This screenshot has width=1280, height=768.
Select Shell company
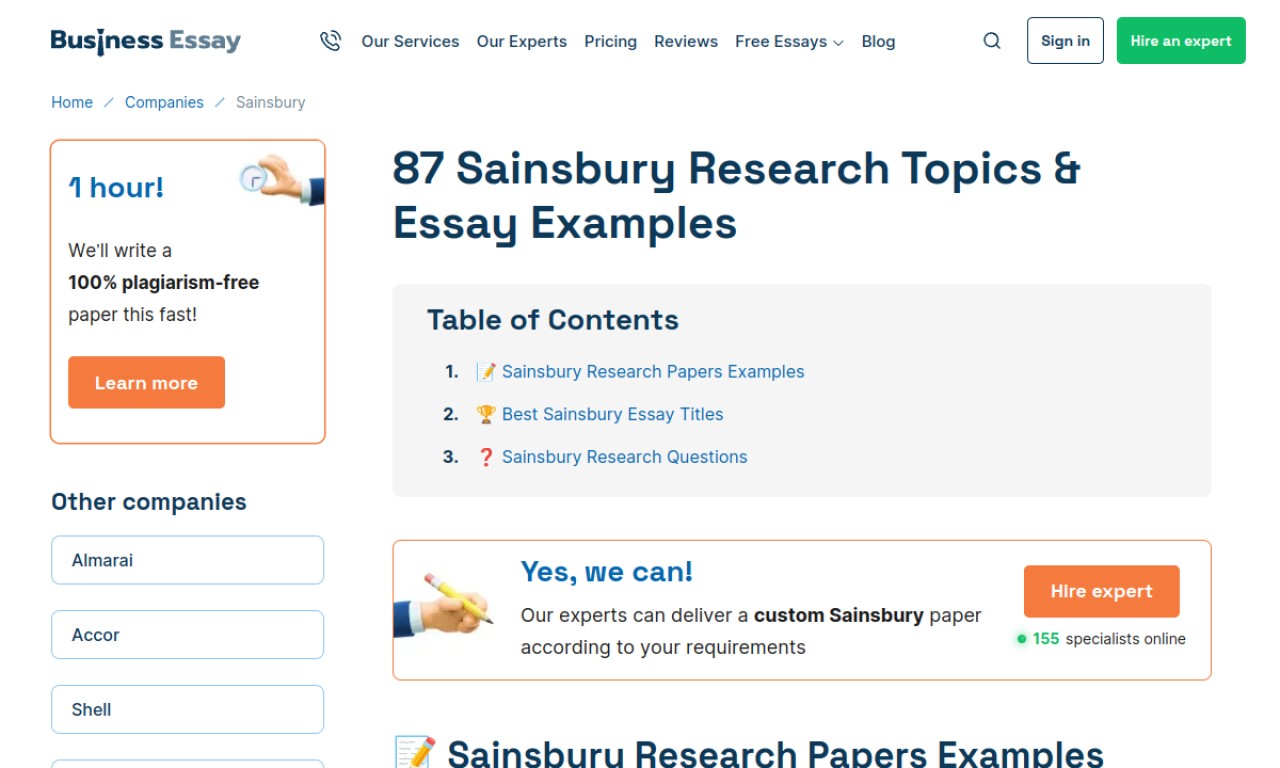188,709
